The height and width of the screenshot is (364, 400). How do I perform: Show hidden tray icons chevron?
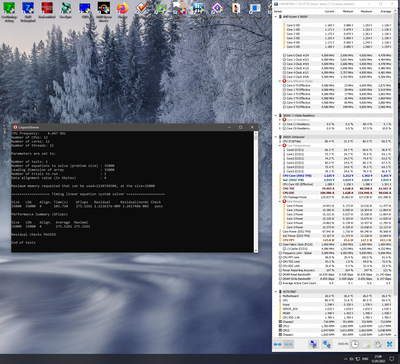[x=345, y=359]
